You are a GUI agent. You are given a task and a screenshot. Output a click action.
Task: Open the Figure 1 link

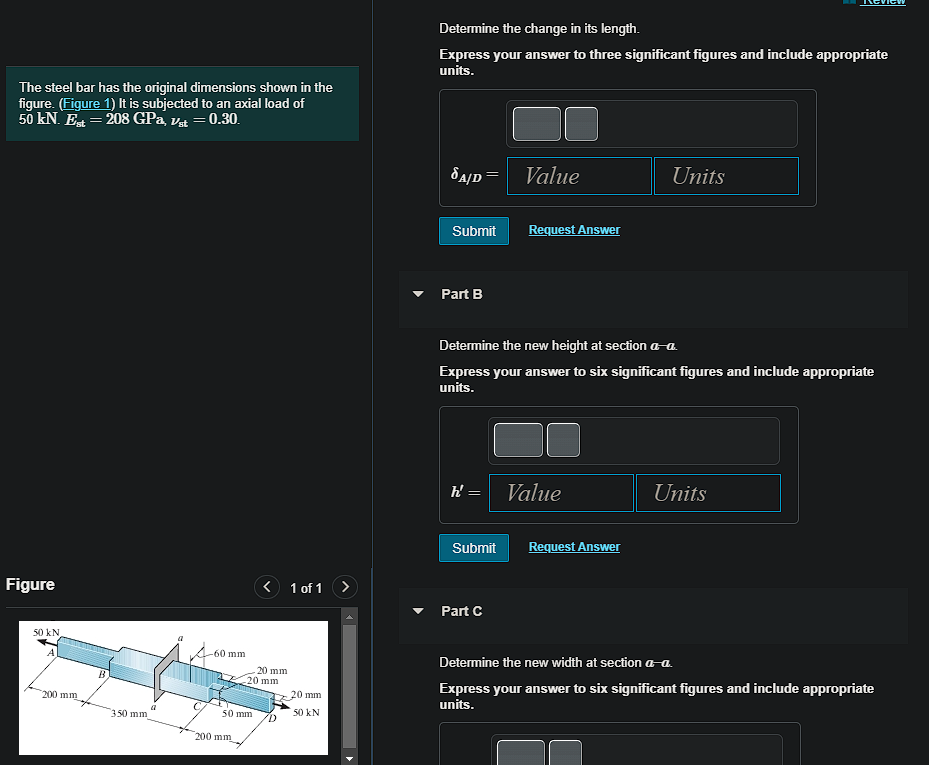point(87,103)
